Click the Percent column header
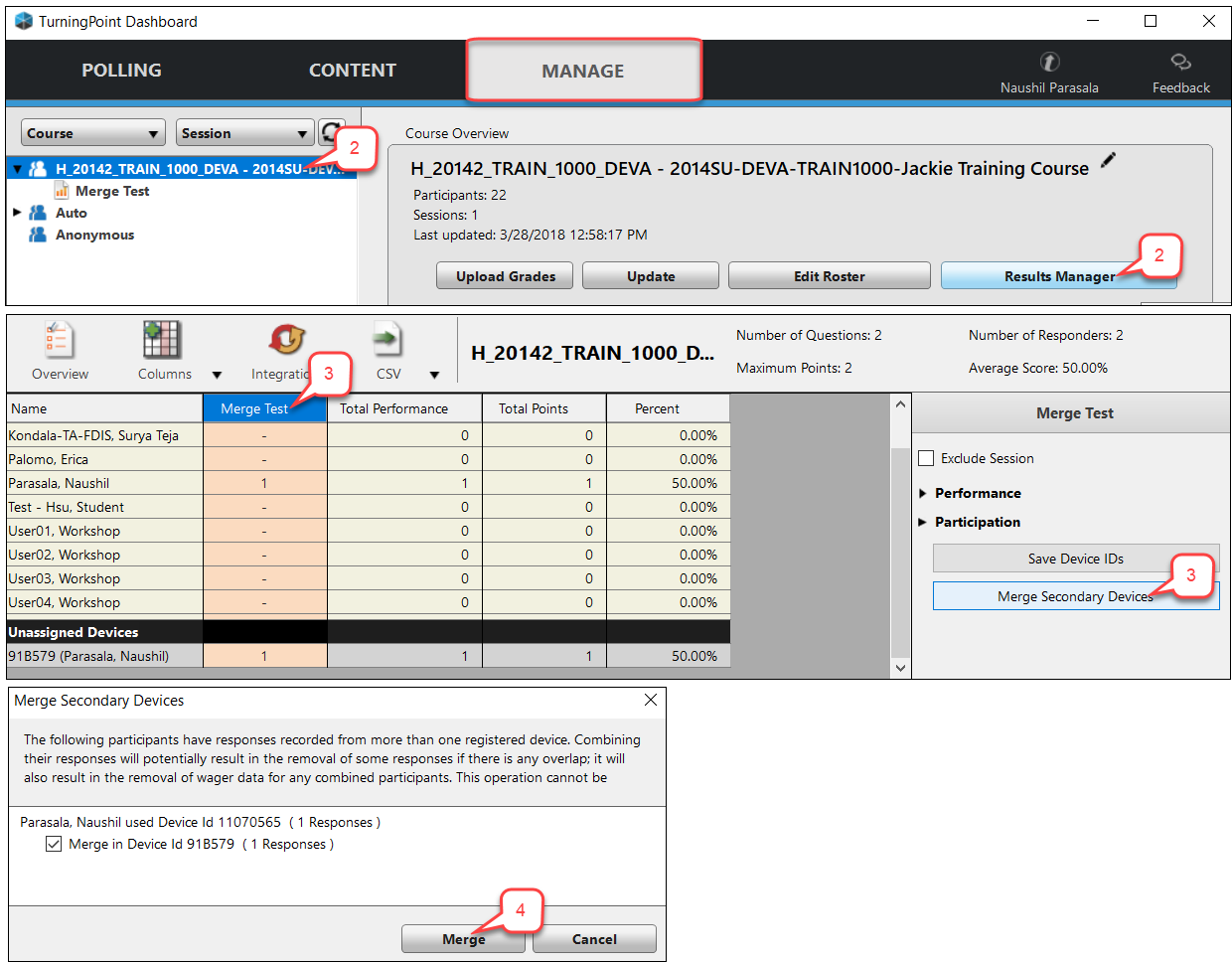 pyautogui.click(x=669, y=408)
